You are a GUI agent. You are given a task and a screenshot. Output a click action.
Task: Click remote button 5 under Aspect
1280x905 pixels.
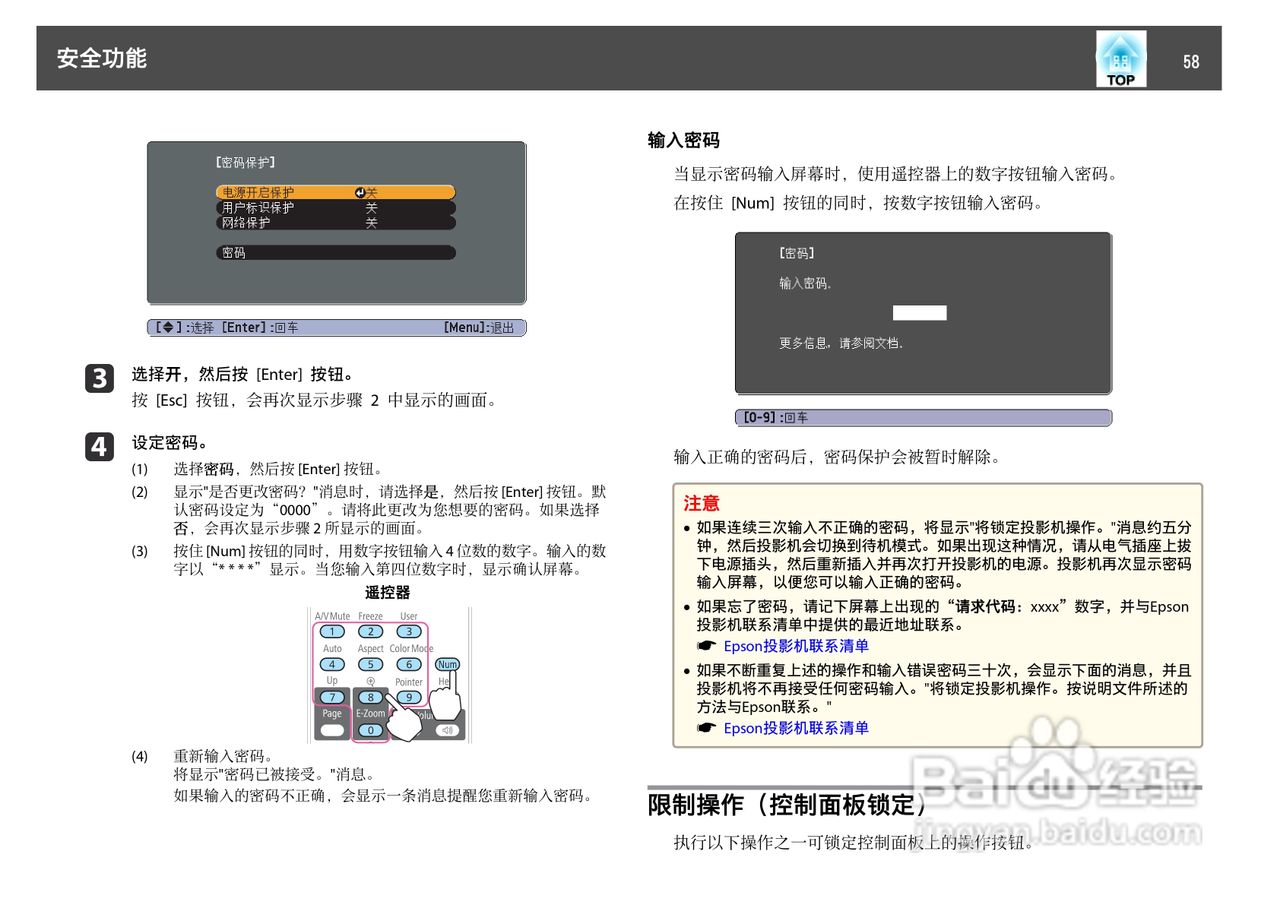[371, 664]
